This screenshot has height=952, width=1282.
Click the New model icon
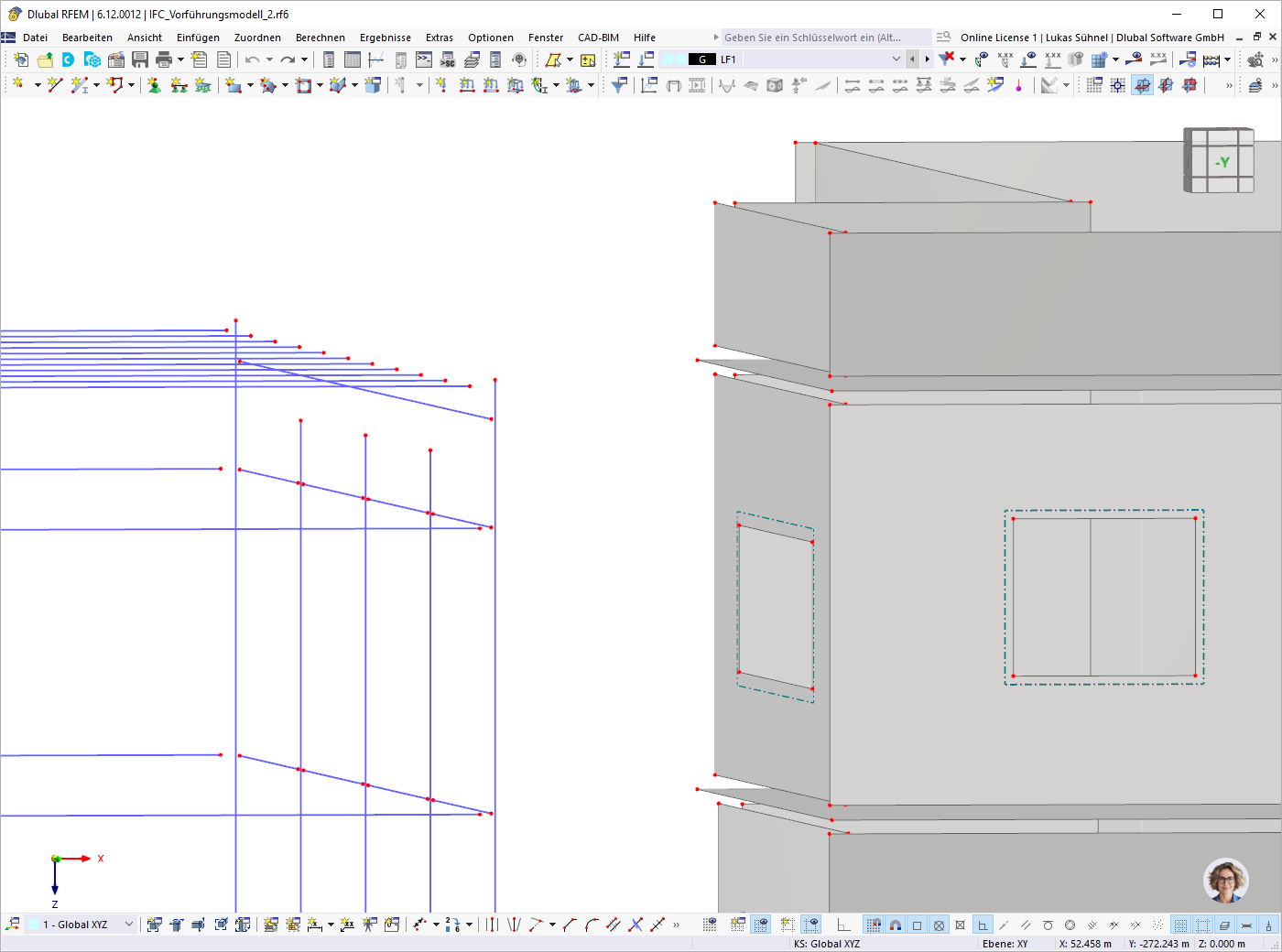(21, 59)
